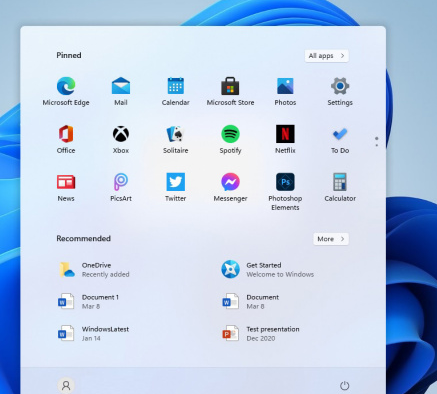The image size is (437, 394).
Task: Click the 'Welcome to Windows' subtitle text
Action: pyautogui.click(x=280, y=274)
